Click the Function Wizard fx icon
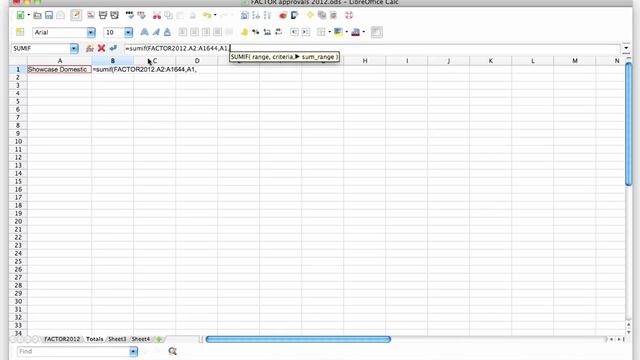The width and height of the screenshot is (640, 360). click(x=90, y=48)
